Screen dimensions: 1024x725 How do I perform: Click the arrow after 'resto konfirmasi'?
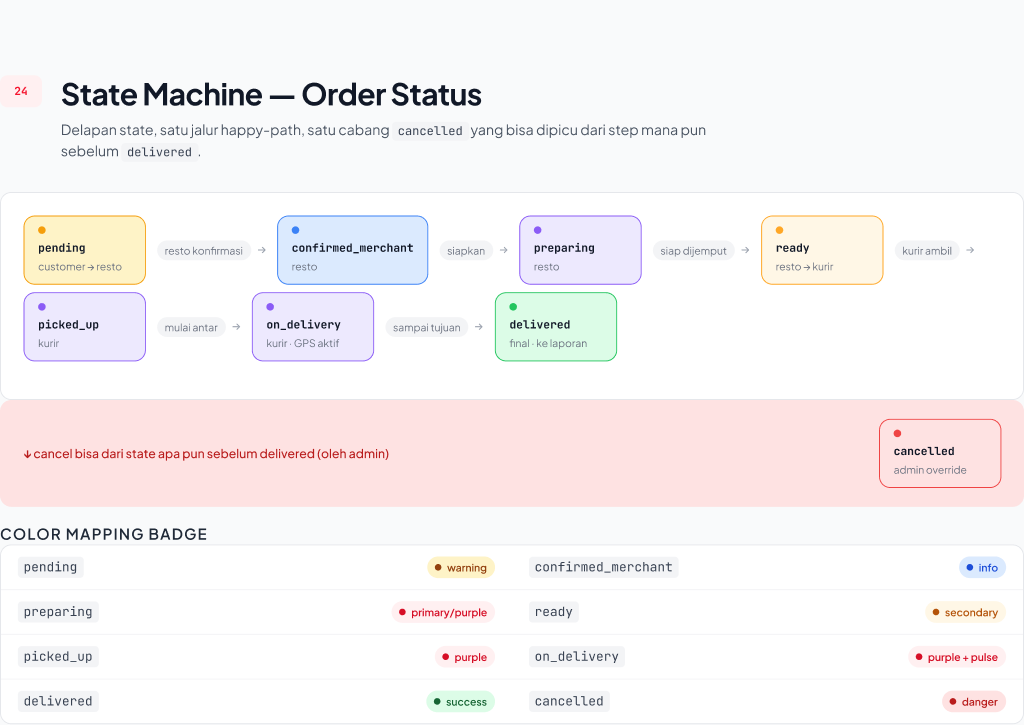pyautogui.click(x=262, y=250)
